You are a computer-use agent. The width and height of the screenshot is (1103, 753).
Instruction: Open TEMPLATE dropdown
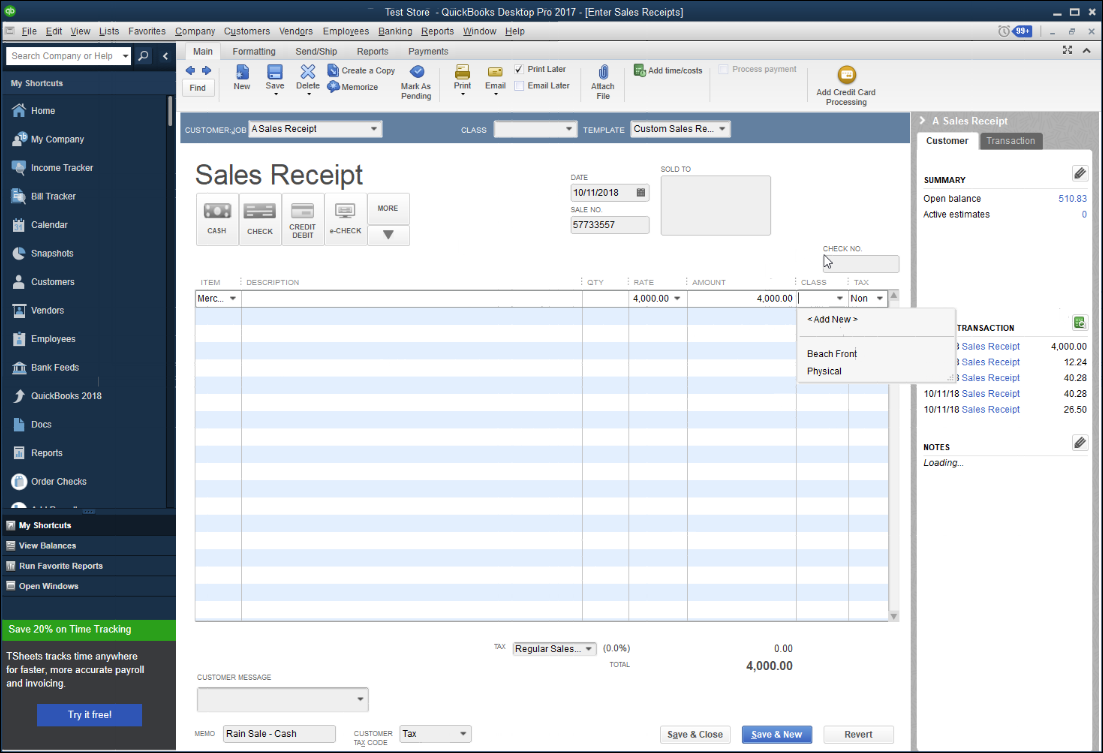pos(722,129)
